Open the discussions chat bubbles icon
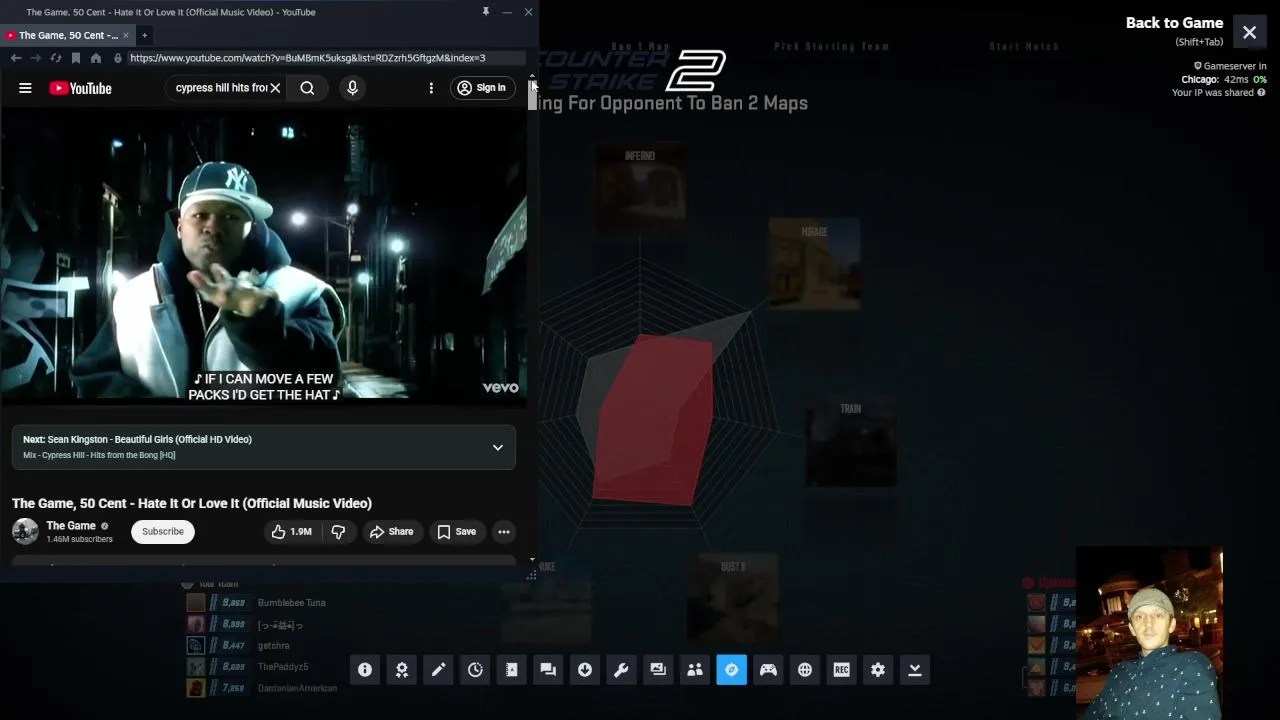Screen dimensions: 1280x720 tap(548, 670)
